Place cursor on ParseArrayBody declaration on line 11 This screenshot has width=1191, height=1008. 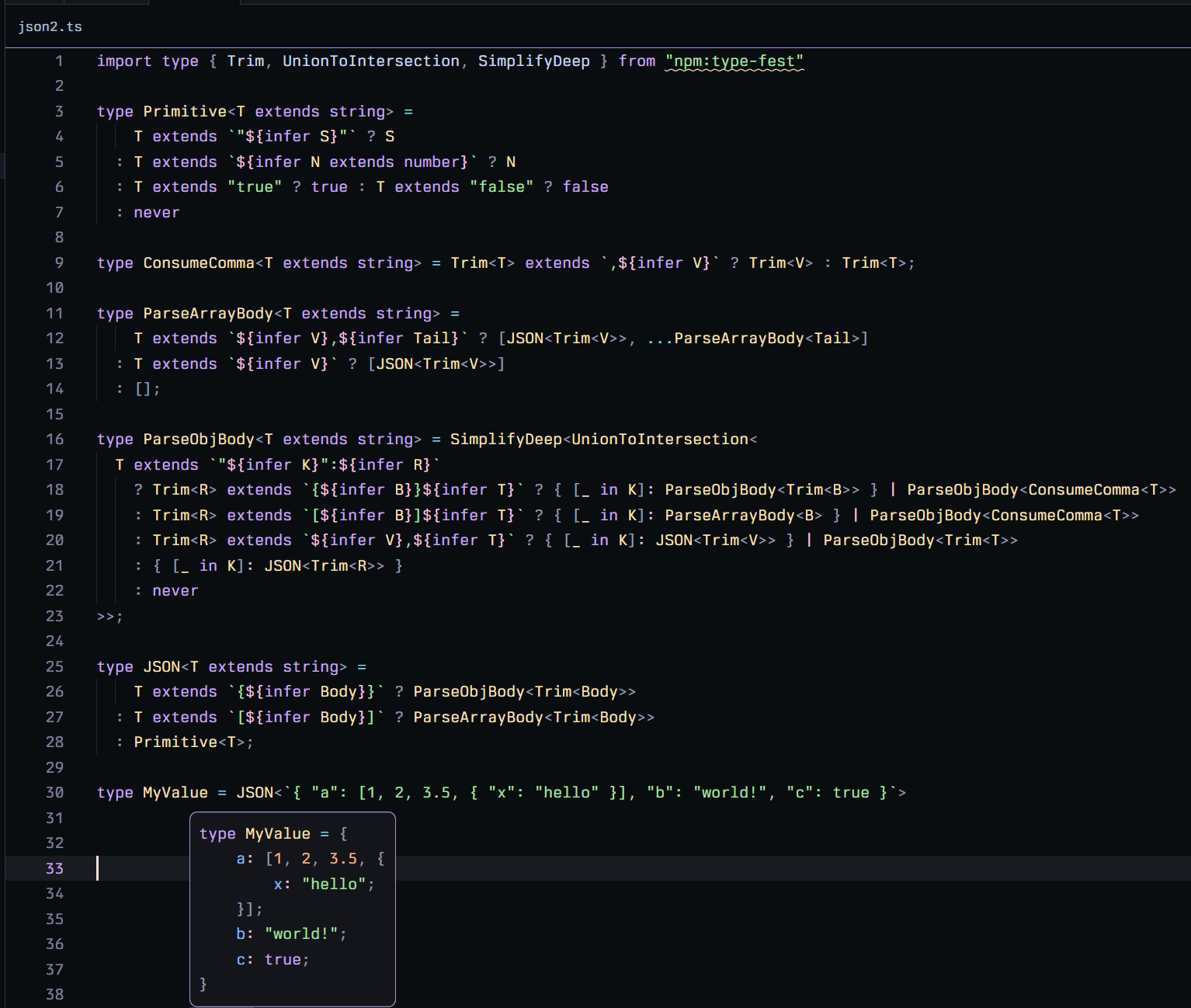pyautogui.click(x=208, y=314)
